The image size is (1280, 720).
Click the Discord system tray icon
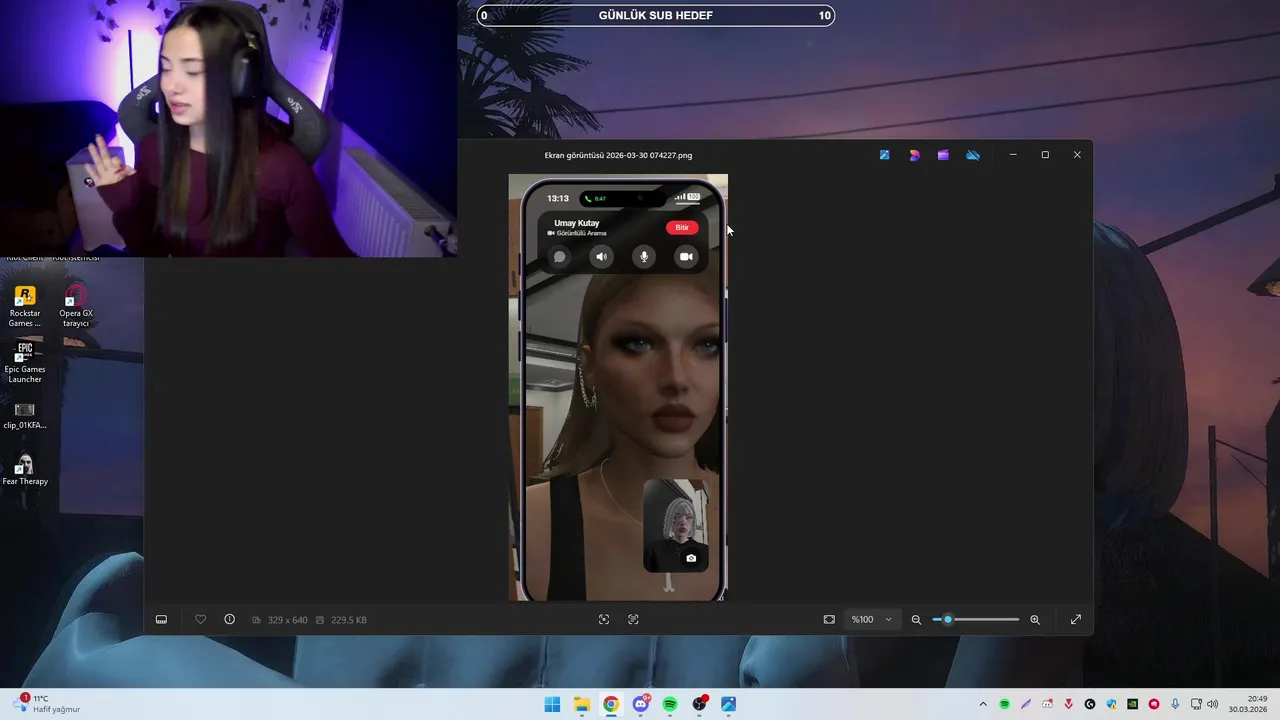click(1047, 704)
